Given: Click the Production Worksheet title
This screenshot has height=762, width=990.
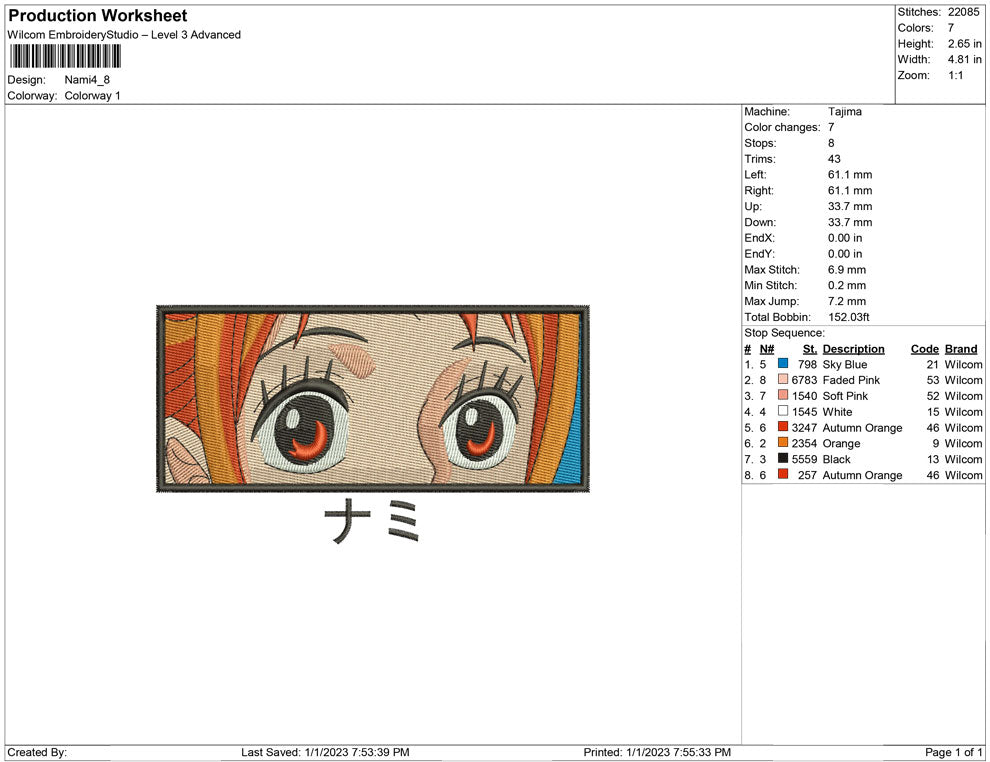Looking at the screenshot, I should coord(98,16).
